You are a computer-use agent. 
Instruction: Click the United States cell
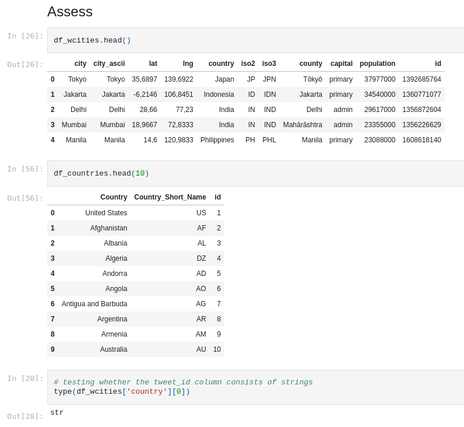pyautogui.click(x=106, y=213)
